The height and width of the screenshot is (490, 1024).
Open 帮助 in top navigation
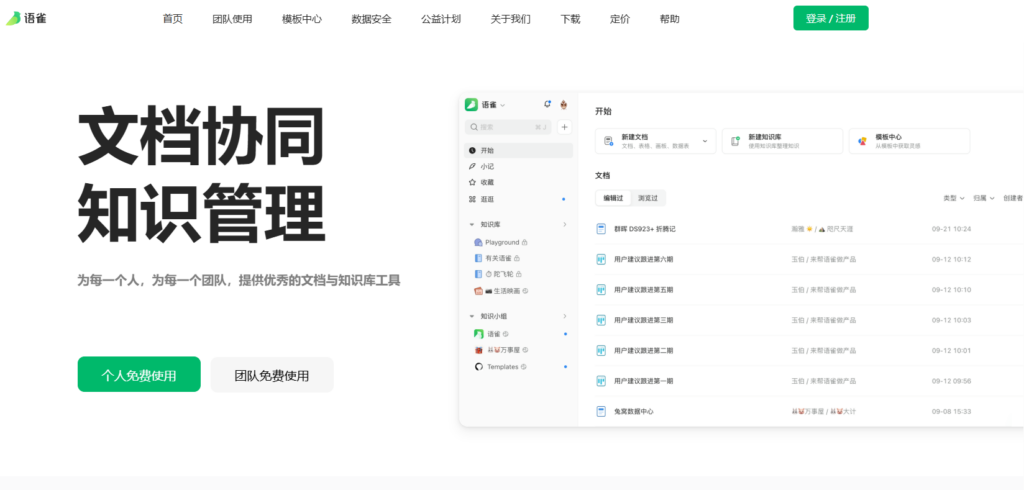[669, 19]
